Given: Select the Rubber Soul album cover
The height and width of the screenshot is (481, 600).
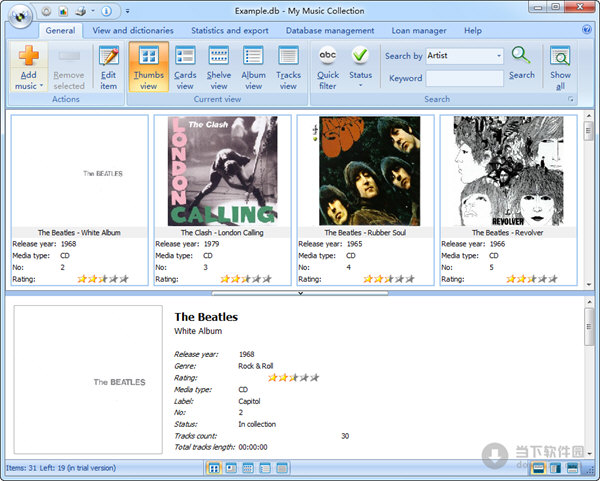Looking at the screenshot, I should pyautogui.click(x=370, y=171).
